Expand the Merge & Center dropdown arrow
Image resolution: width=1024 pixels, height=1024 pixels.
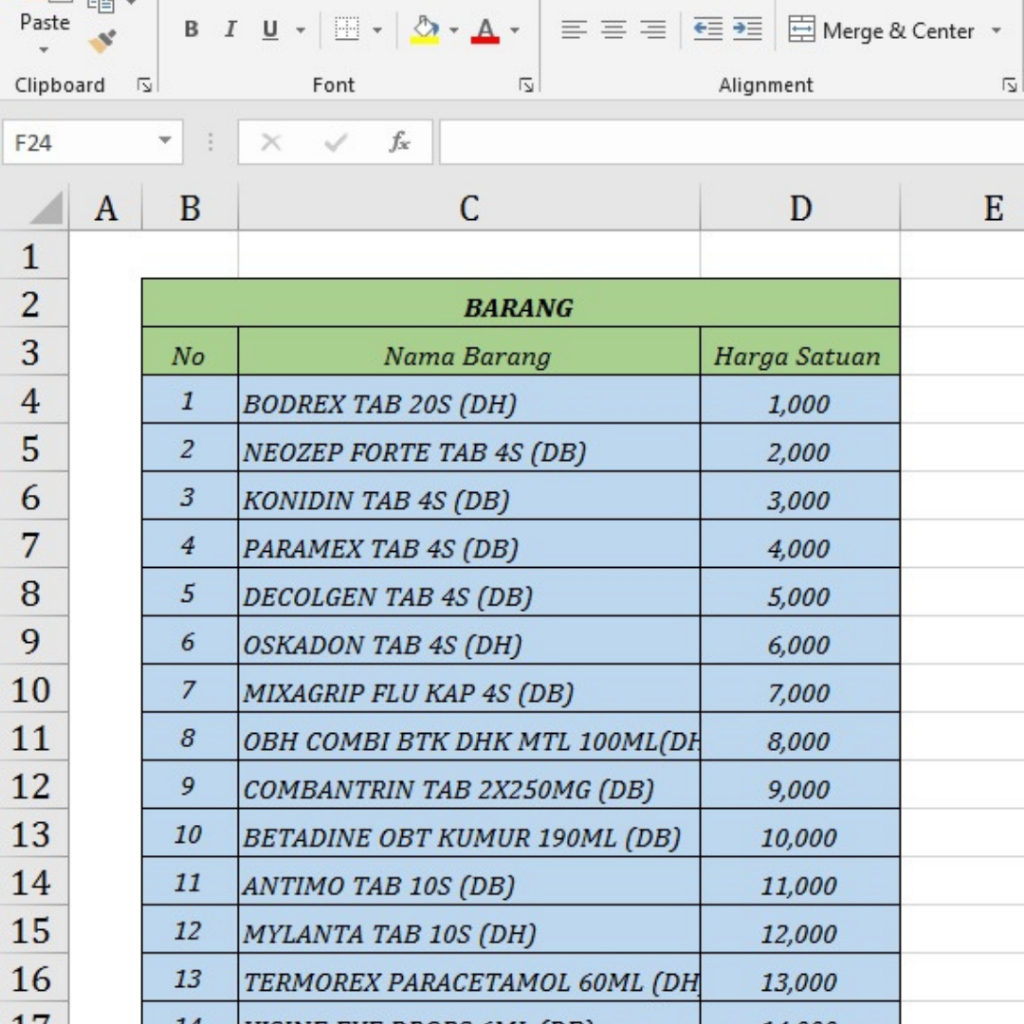point(996,31)
